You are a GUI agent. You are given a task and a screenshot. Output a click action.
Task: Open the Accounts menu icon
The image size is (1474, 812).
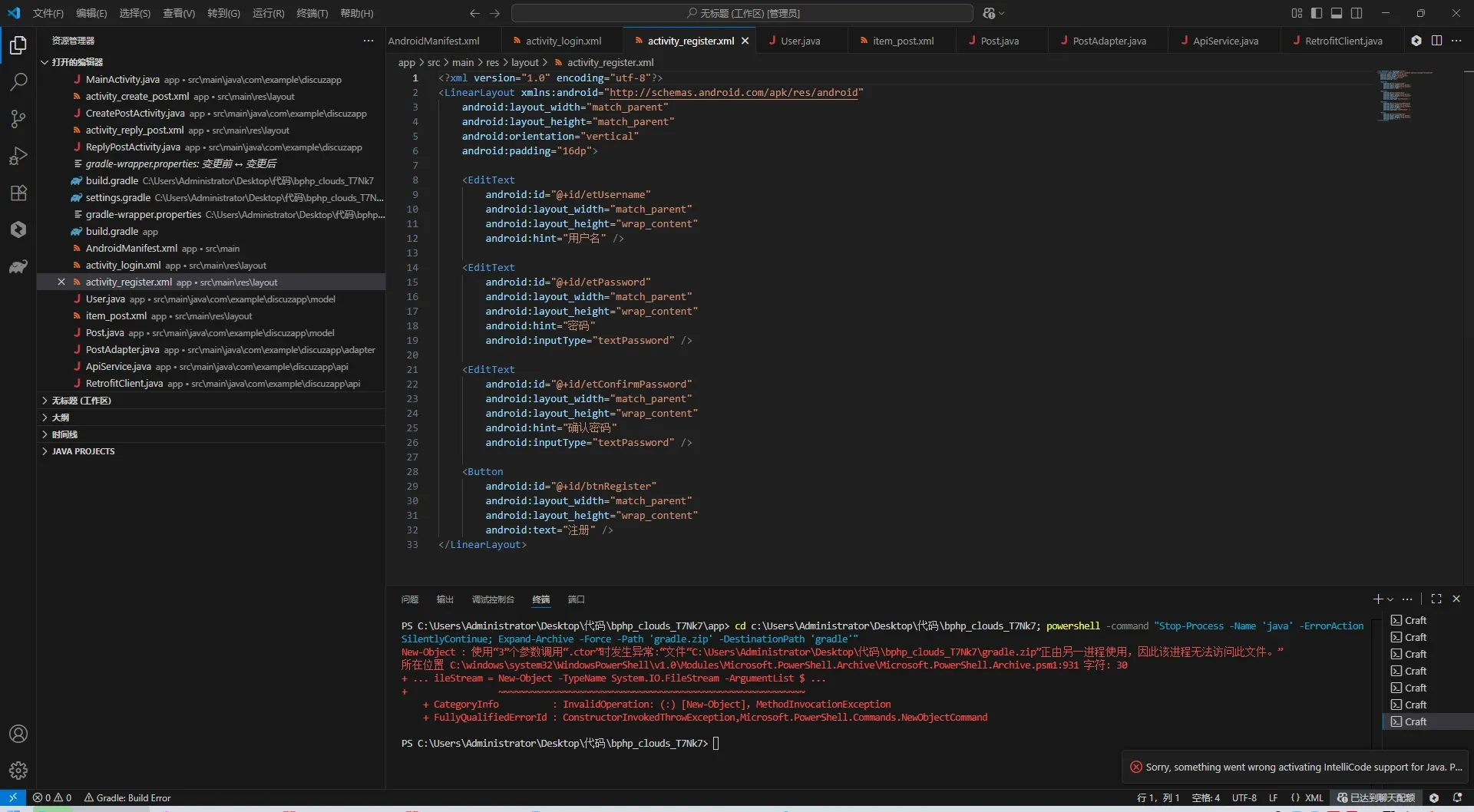tap(18, 734)
